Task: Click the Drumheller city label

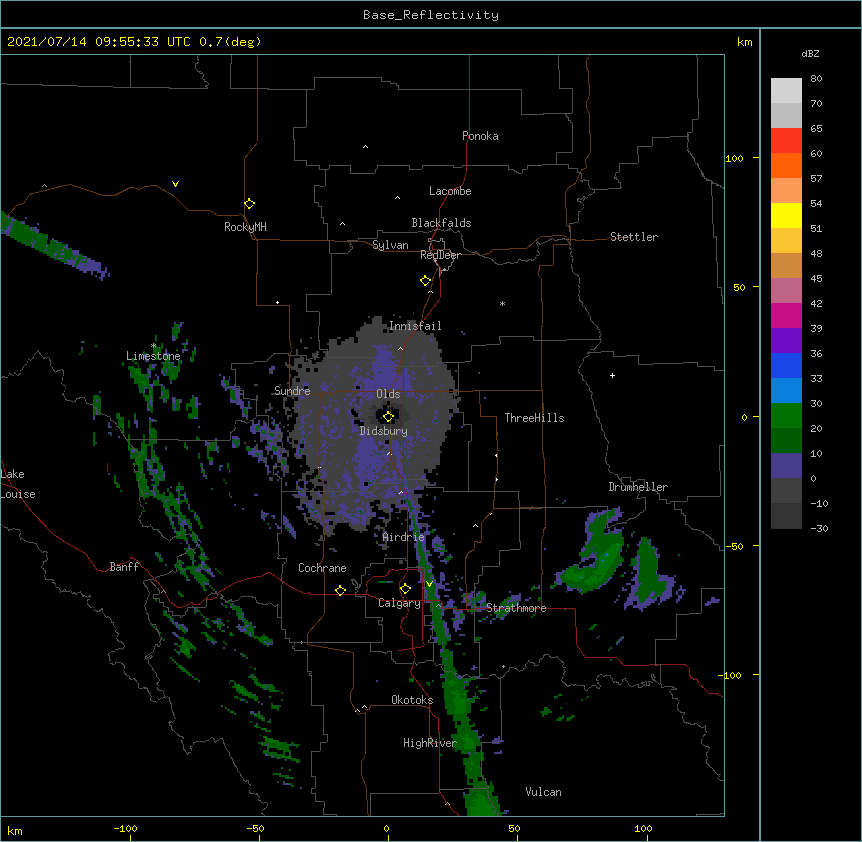Action: coord(638,487)
